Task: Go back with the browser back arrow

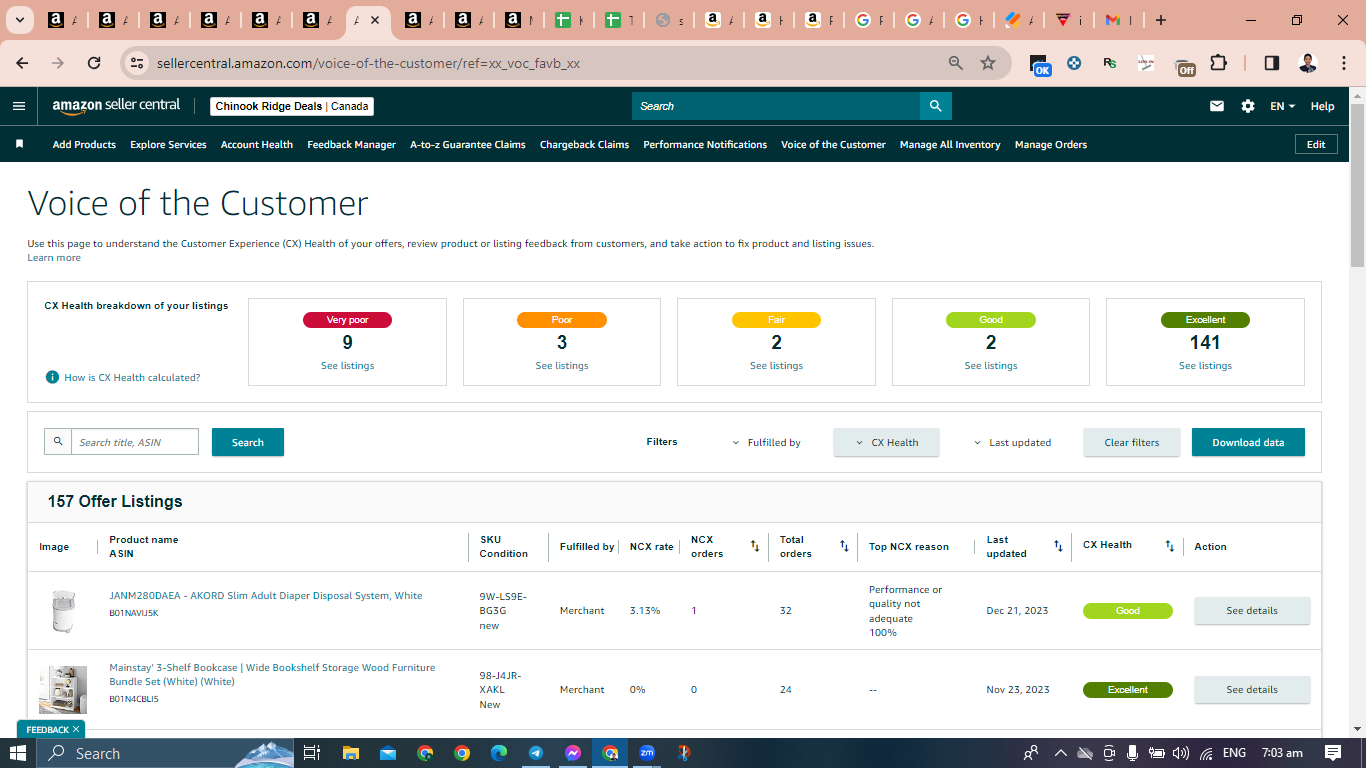Action: click(x=22, y=63)
